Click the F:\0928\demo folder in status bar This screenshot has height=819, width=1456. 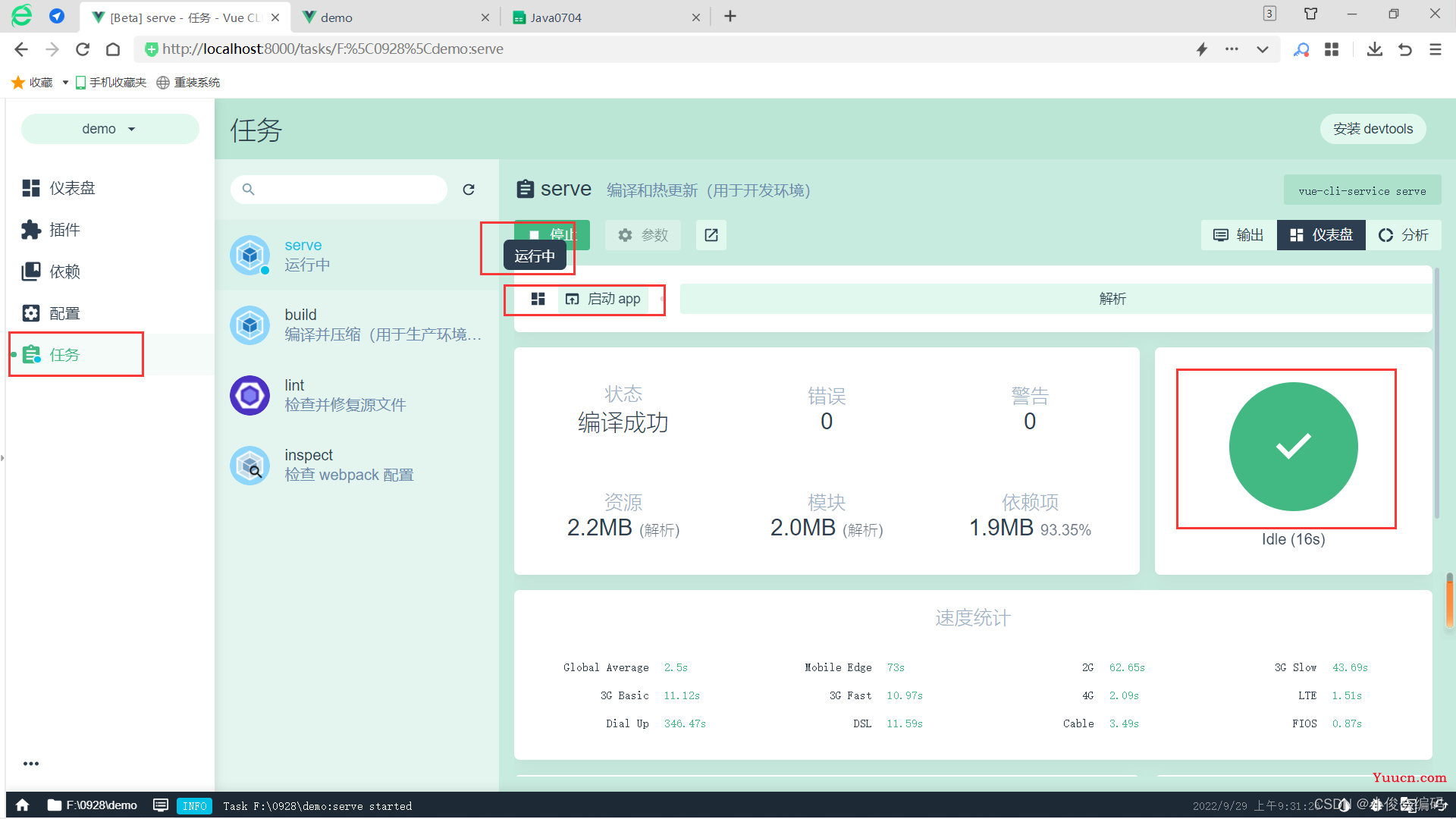coord(93,805)
